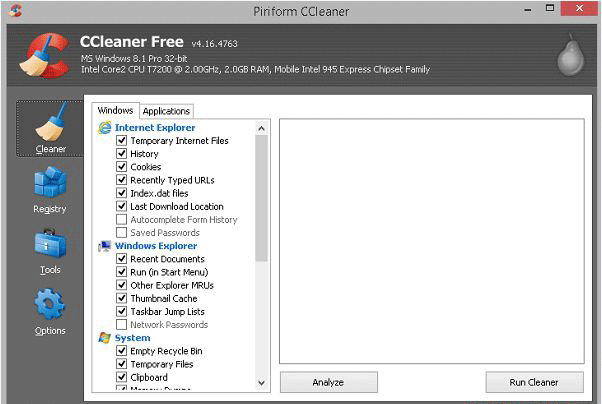Click inside the empty results pane

432,241
